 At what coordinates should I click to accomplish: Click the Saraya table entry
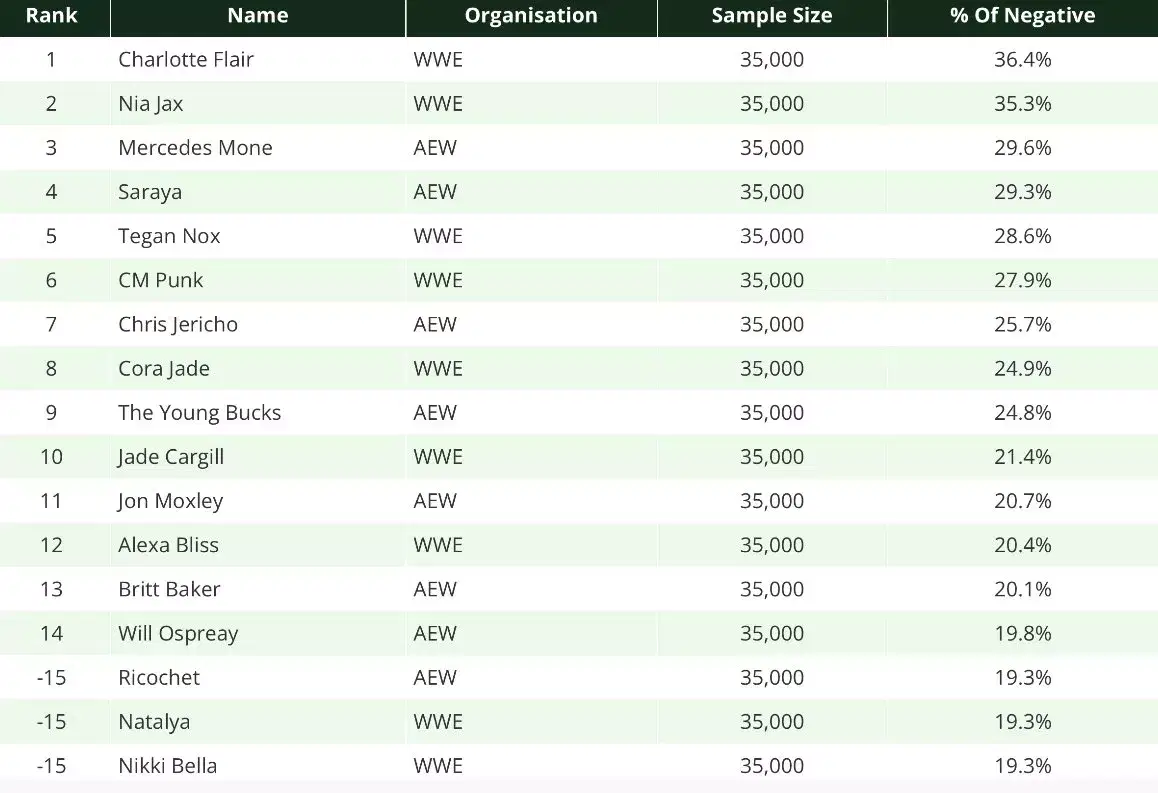150,192
